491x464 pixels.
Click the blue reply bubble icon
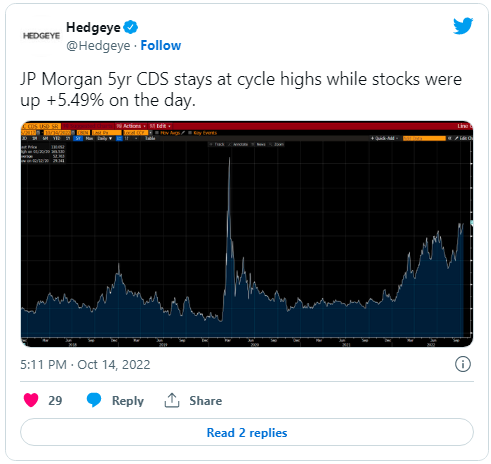pyautogui.click(x=94, y=400)
